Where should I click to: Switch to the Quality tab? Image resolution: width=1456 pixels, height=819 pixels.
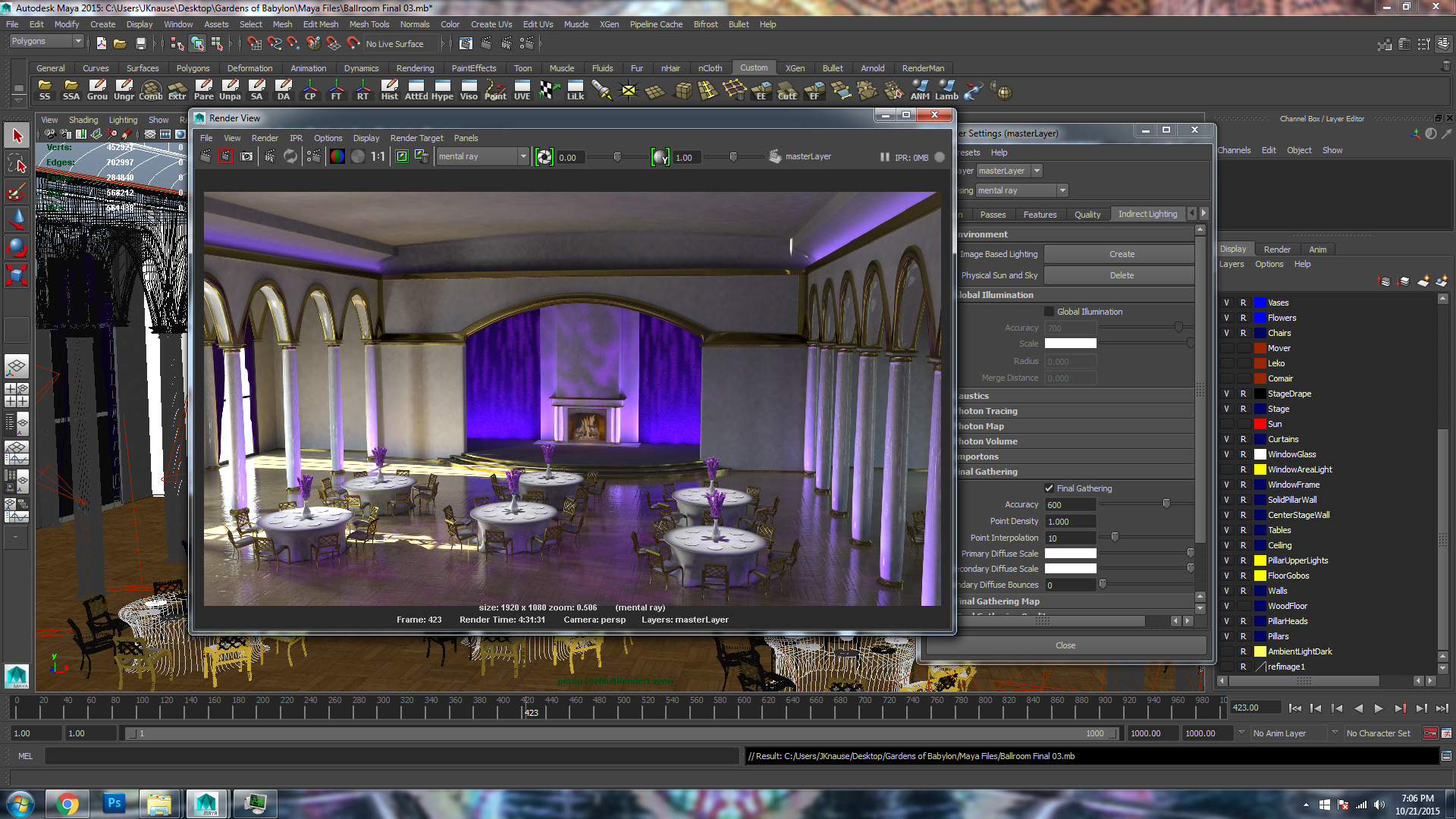[1087, 215]
